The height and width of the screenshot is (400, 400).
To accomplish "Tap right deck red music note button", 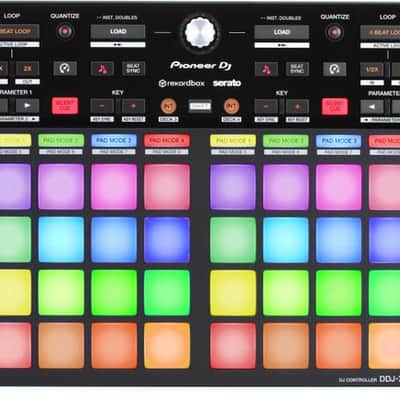I will (266, 70).
